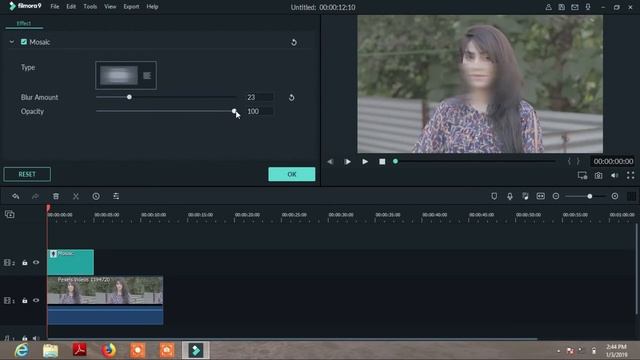Open the View menu
640x360 pixels.
(x=110, y=7)
